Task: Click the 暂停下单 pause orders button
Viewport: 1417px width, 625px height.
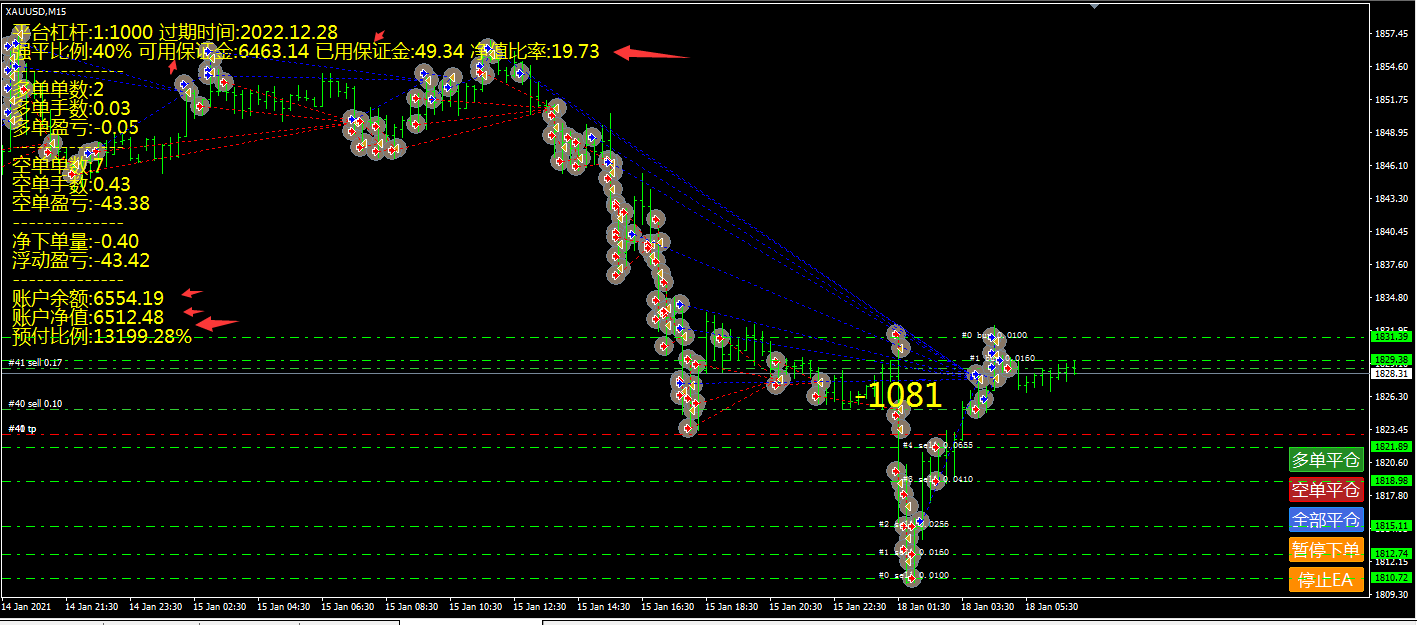Action: pos(1326,549)
